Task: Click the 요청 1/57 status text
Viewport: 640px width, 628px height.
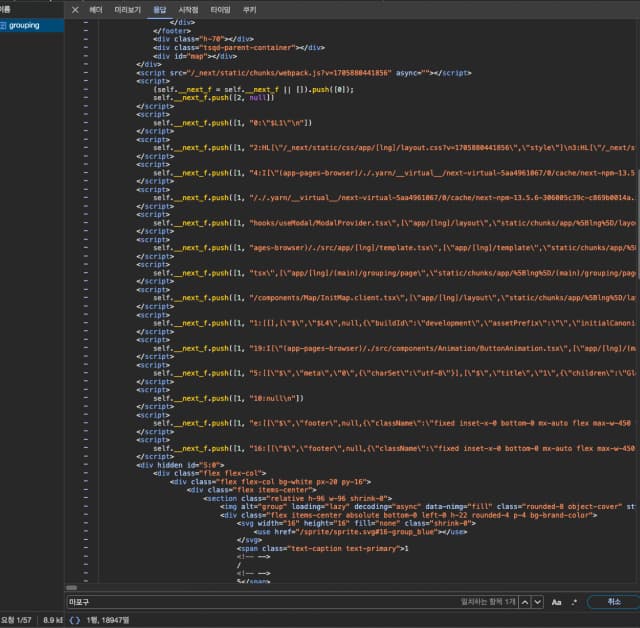Action: click(x=16, y=620)
